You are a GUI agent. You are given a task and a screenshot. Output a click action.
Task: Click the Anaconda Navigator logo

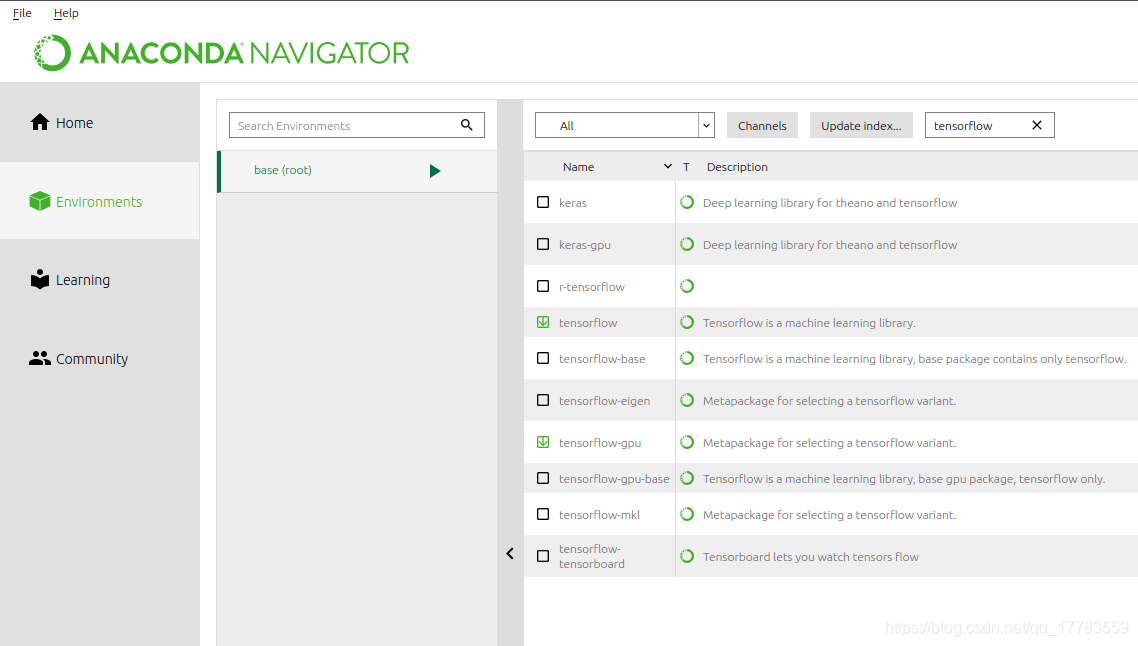221,53
